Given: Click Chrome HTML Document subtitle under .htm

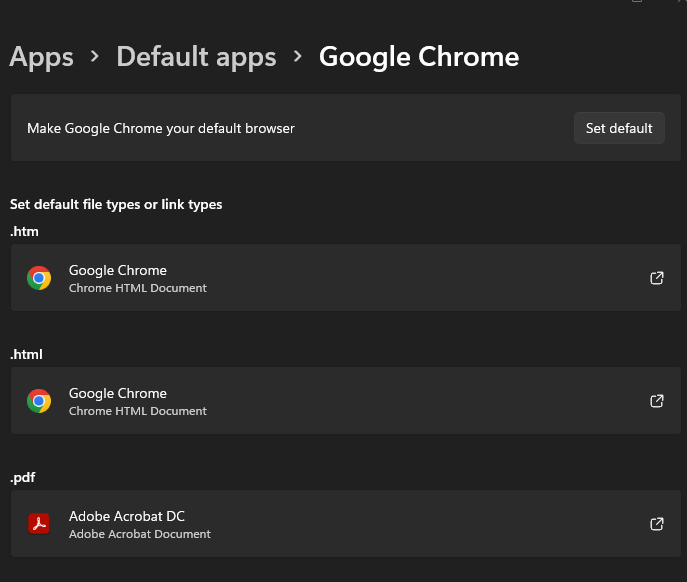Looking at the screenshot, I should [138, 288].
